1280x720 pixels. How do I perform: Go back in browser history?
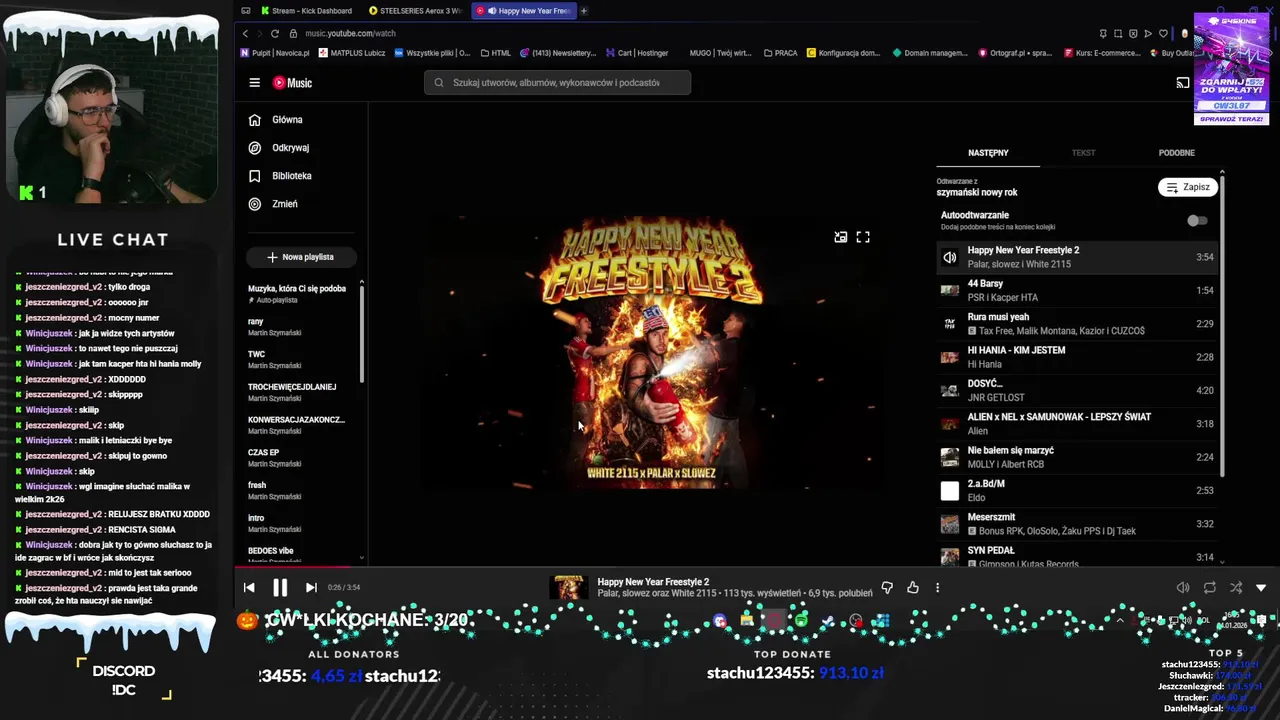[246, 33]
